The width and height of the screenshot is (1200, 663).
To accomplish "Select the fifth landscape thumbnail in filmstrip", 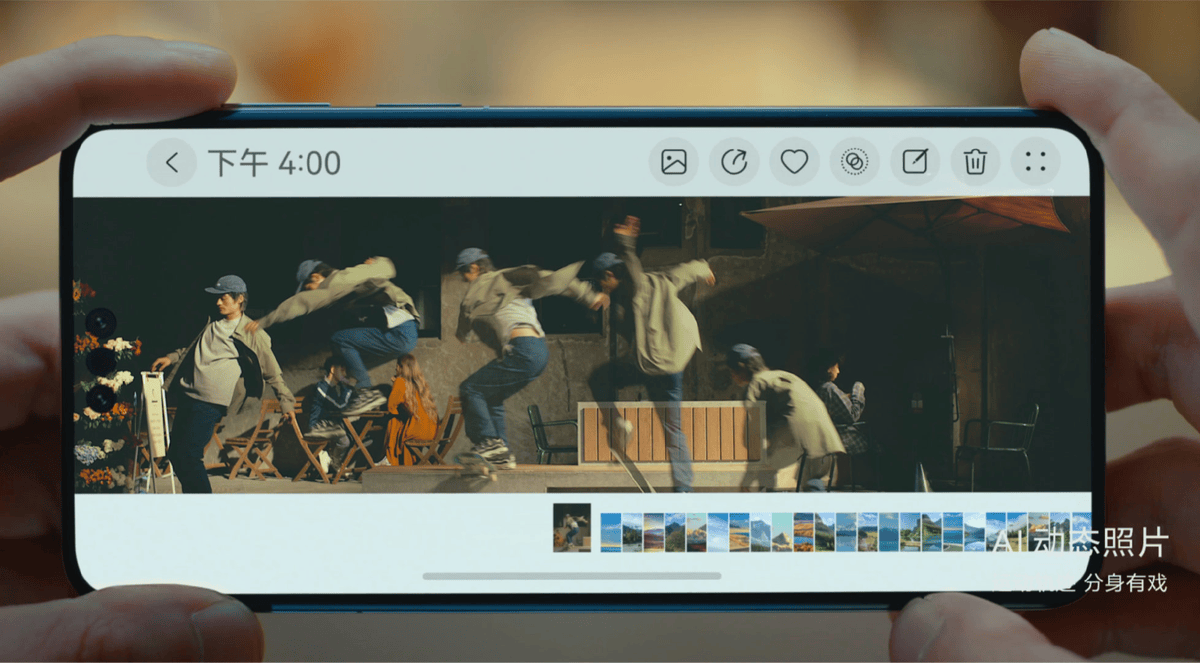I will pos(696,532).
